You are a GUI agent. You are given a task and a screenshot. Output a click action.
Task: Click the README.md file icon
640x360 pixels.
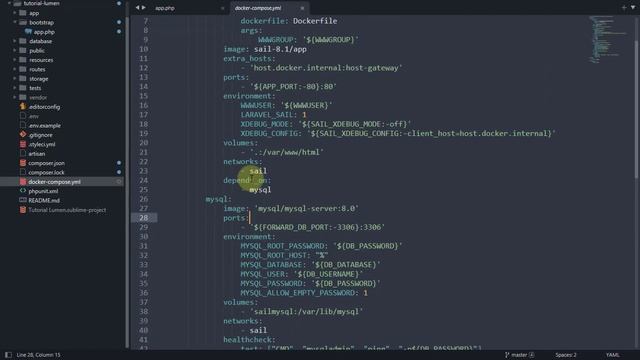pos(23,200)
